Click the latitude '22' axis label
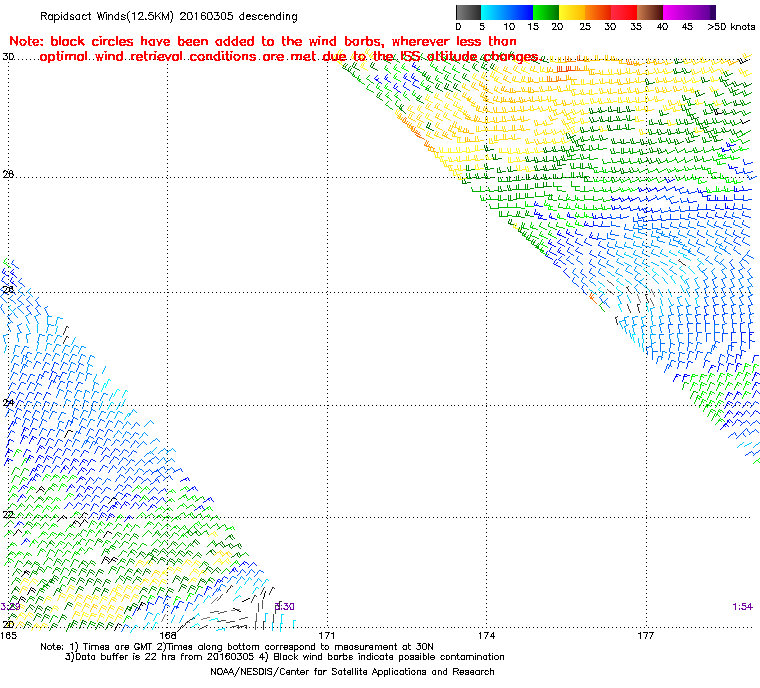Image resolution: width=760 pixels, height=688 pixels. click(x=8, y=514)
